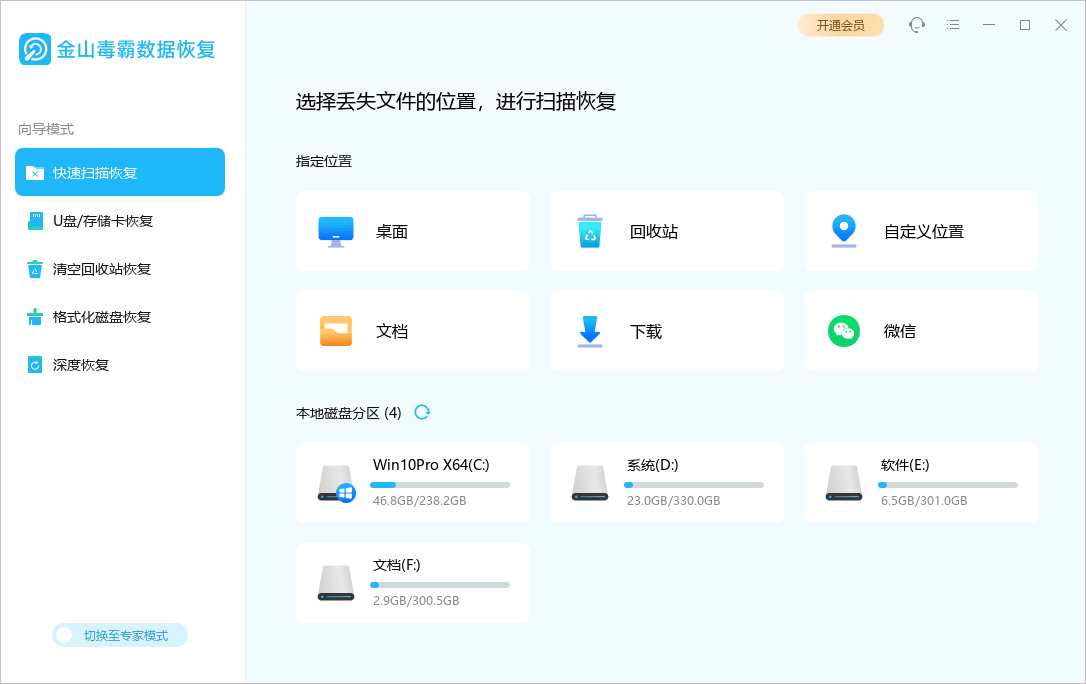Click the 下载 blue arrow icon
This screenshot has width=1086, height=684.
click(590, 331)
